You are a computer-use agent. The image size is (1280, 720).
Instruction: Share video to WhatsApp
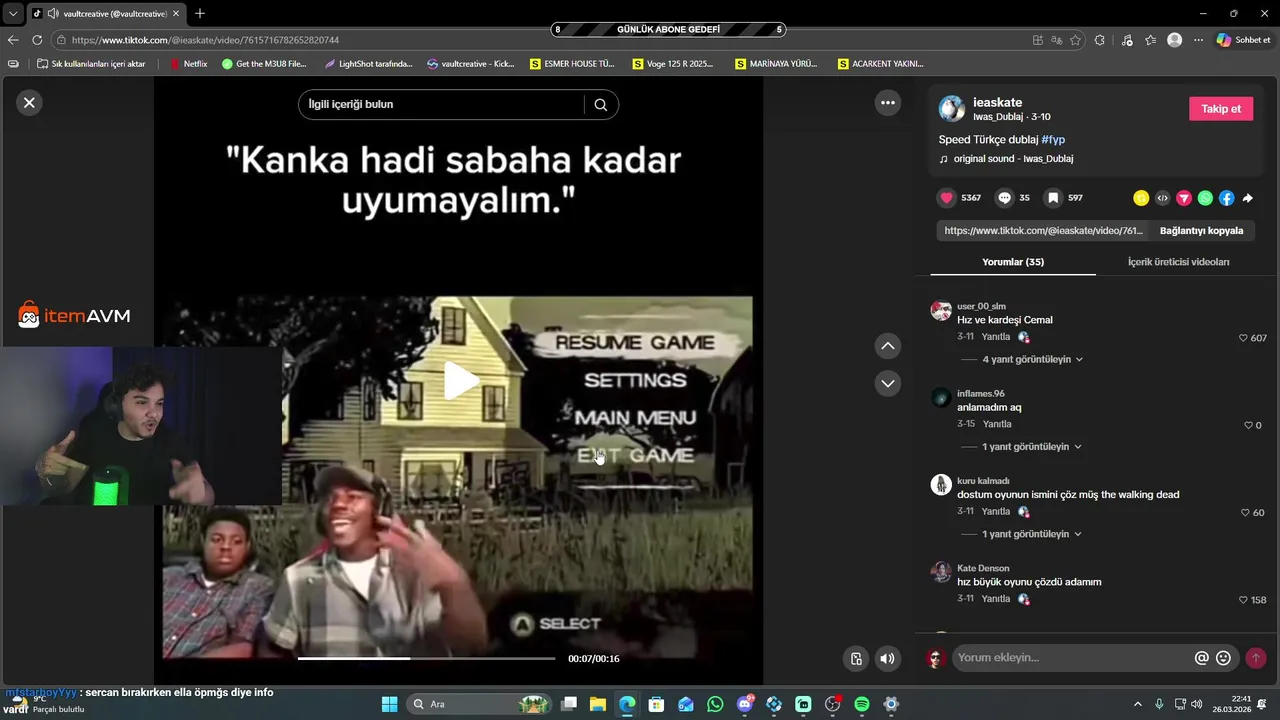pos(1205,198)
